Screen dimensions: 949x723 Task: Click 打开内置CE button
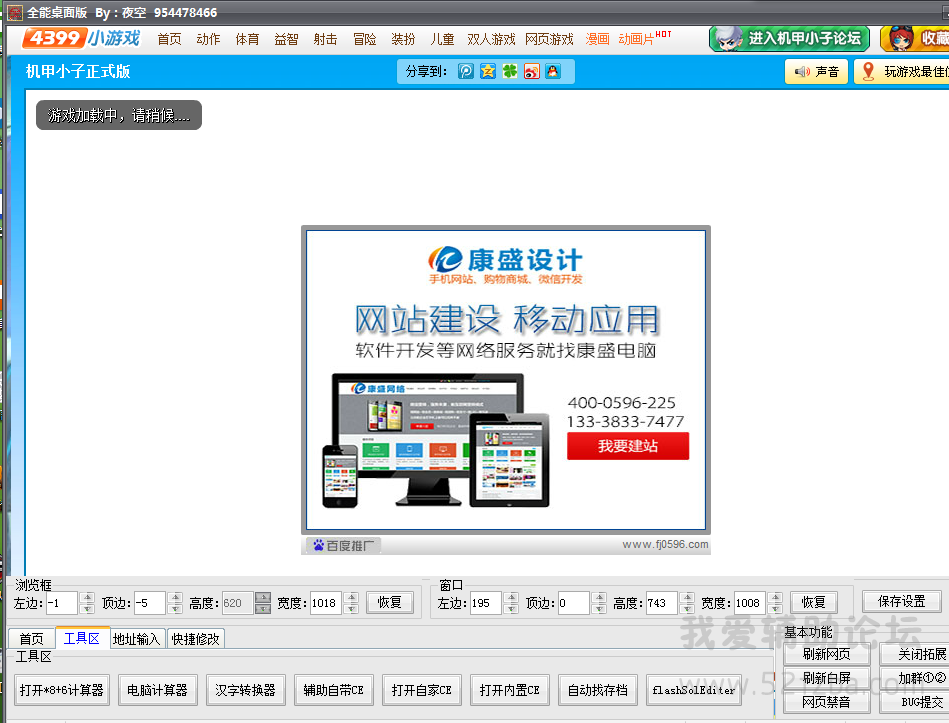coord(509,690)
